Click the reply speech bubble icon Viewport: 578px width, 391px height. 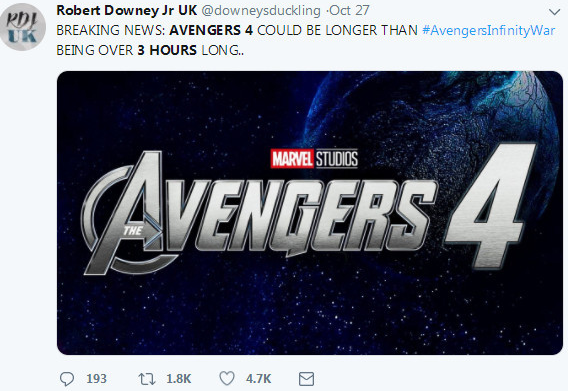(67, 379)
